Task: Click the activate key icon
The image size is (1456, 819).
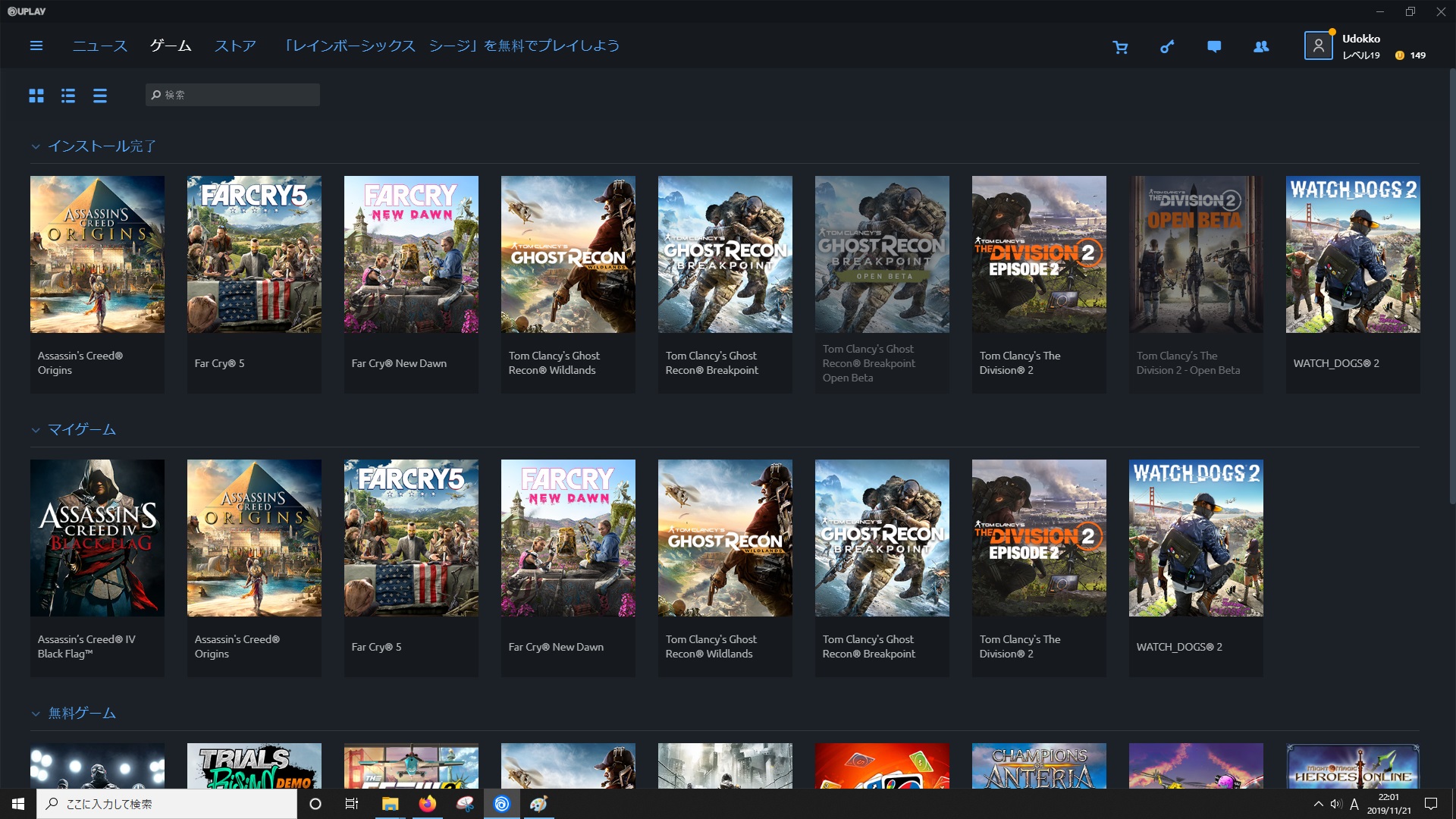Action: point(1167,47)
